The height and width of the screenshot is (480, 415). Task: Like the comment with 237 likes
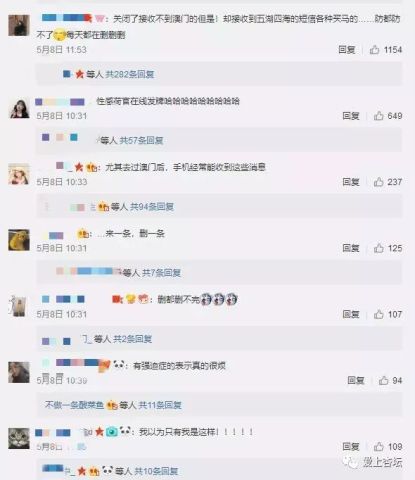(379, 182)
